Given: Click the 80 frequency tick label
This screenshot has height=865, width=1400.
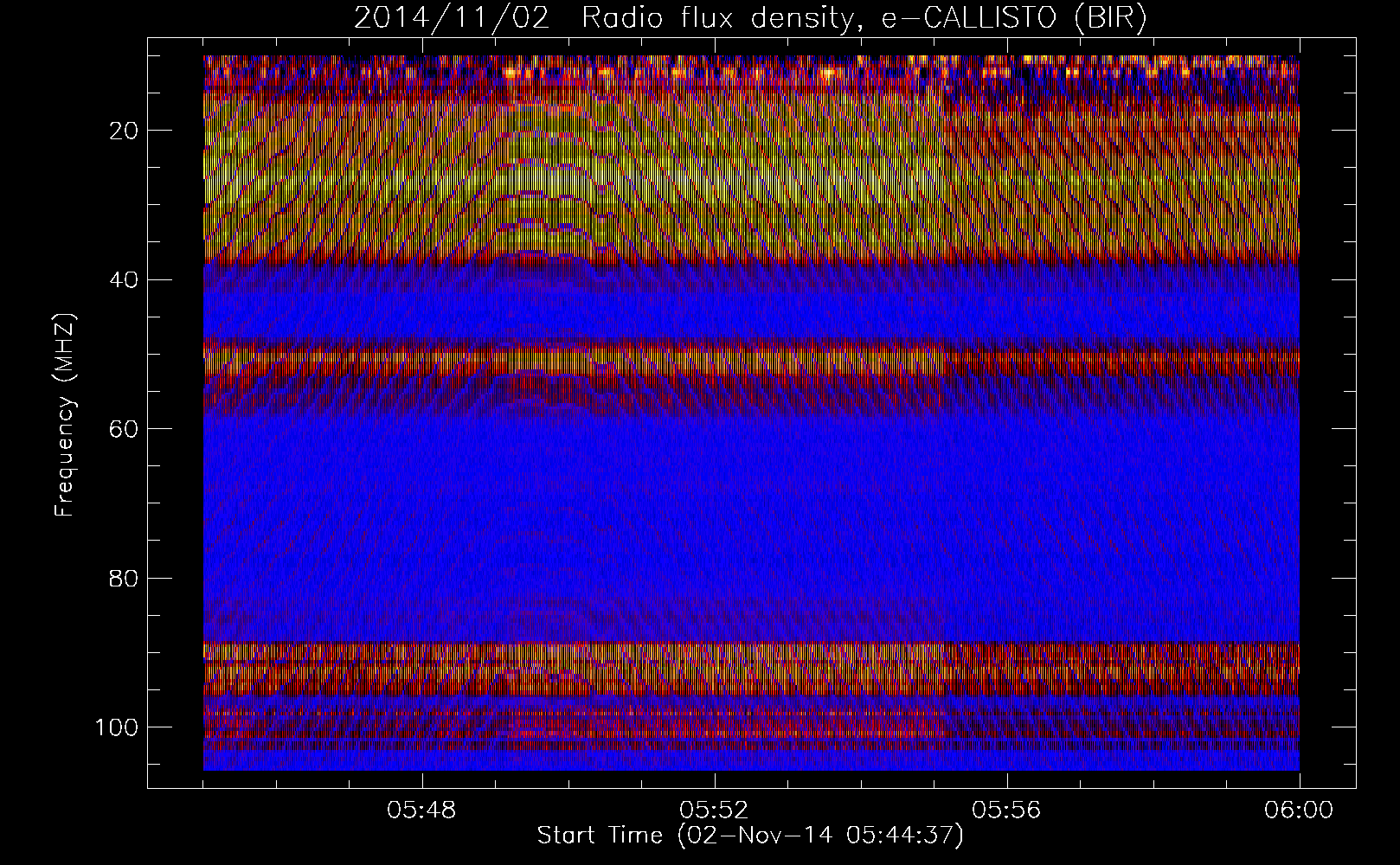Looking at the screenshot, I should point(125,578).
